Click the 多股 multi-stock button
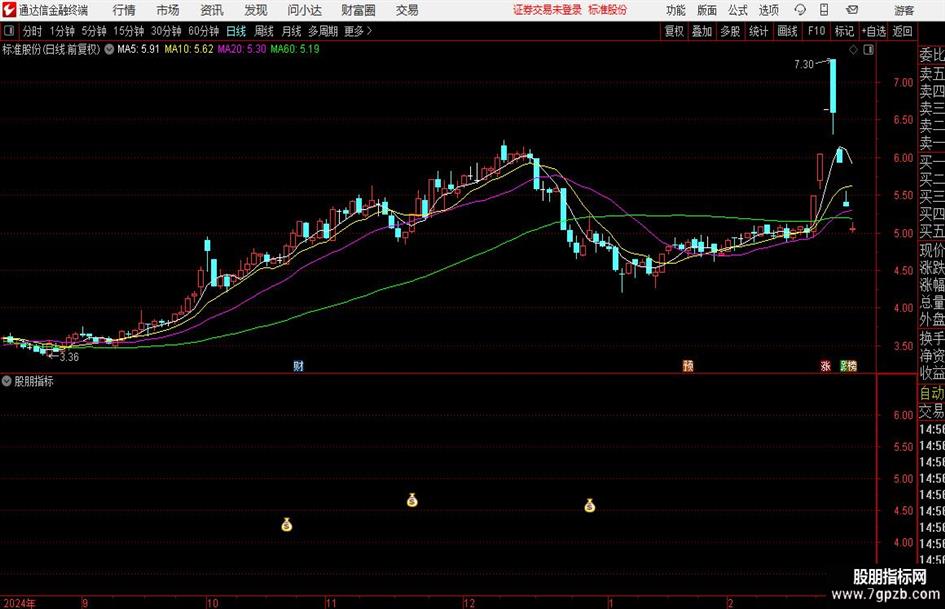Image resolution: width=945 pixels, height=609 pixels. [730, 31]
